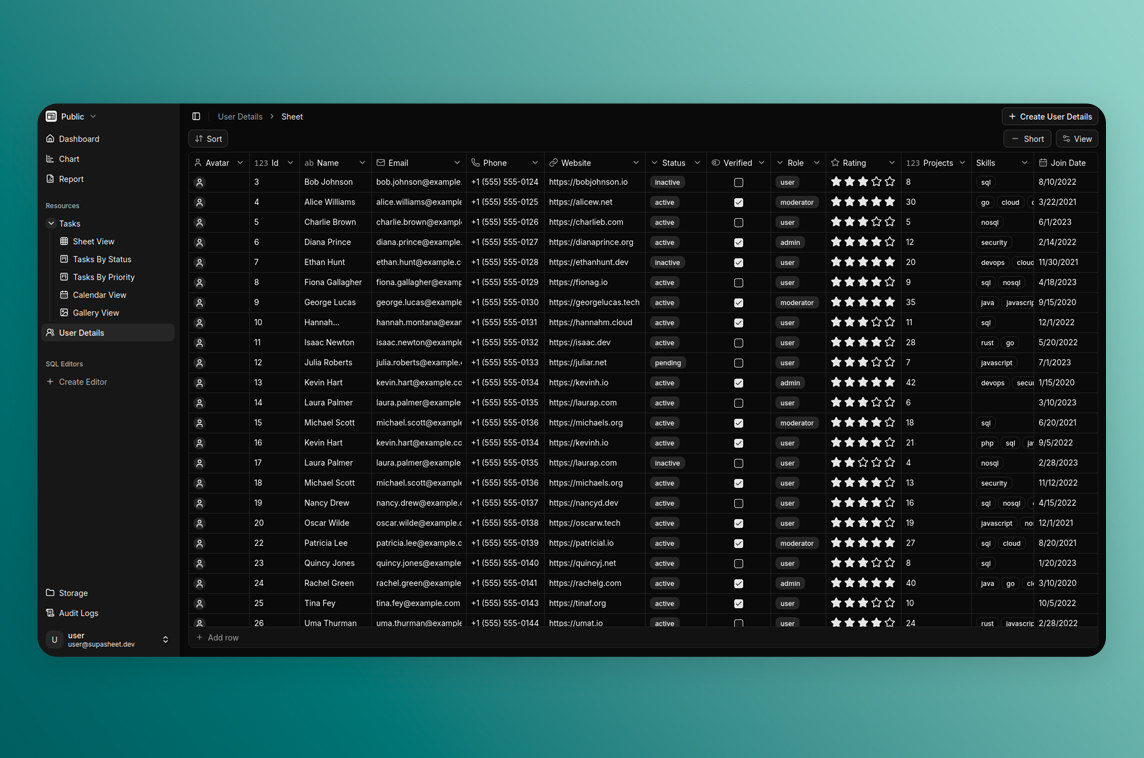Open Audit Logs icon
This screenshot has width=1144, height=758.
click(51, 613)
